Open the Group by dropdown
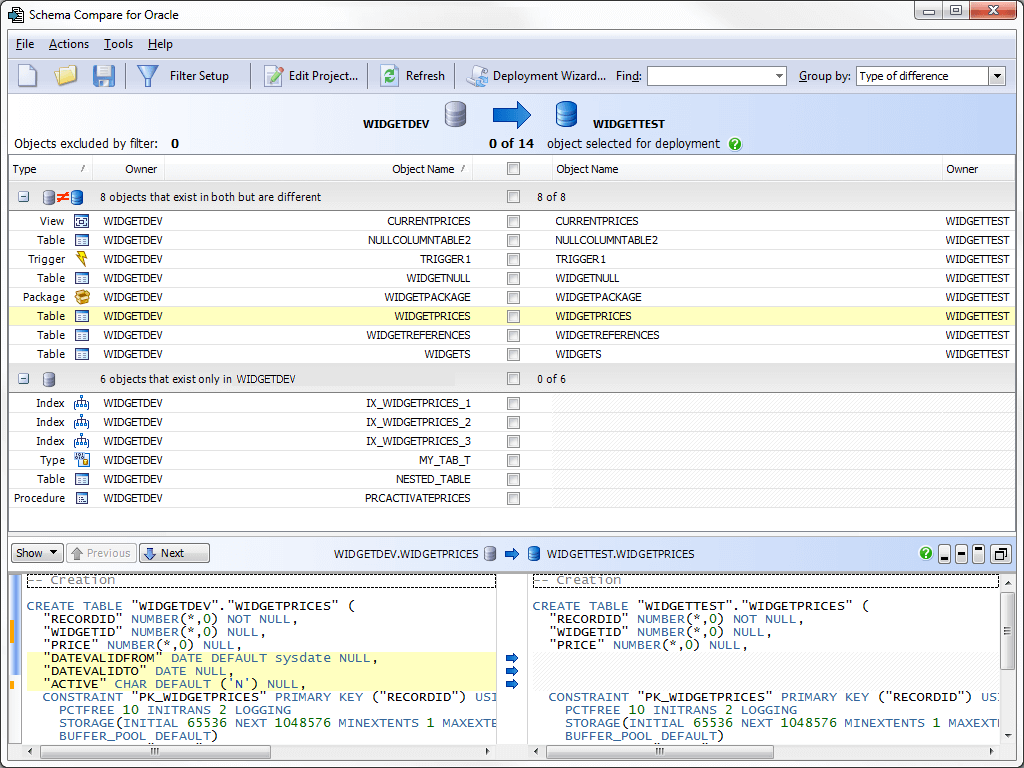Viewport: 1024px width, 768px height. coord(996,75)
